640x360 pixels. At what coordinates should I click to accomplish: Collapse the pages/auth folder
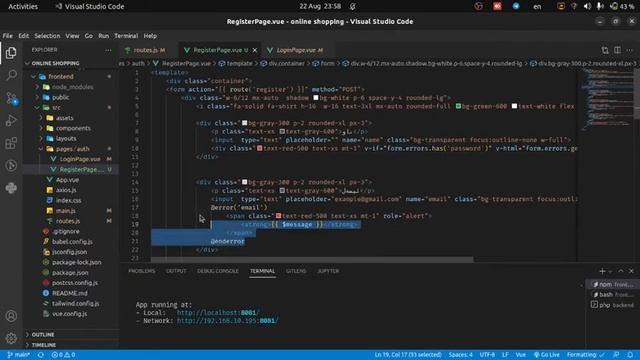(x=72, y=149)
